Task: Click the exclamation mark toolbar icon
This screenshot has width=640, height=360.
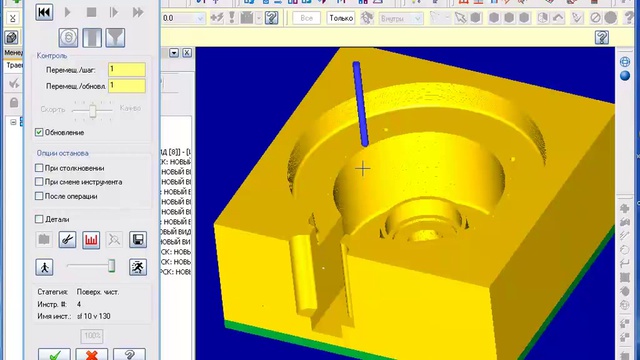Action: tap(232, 18)
